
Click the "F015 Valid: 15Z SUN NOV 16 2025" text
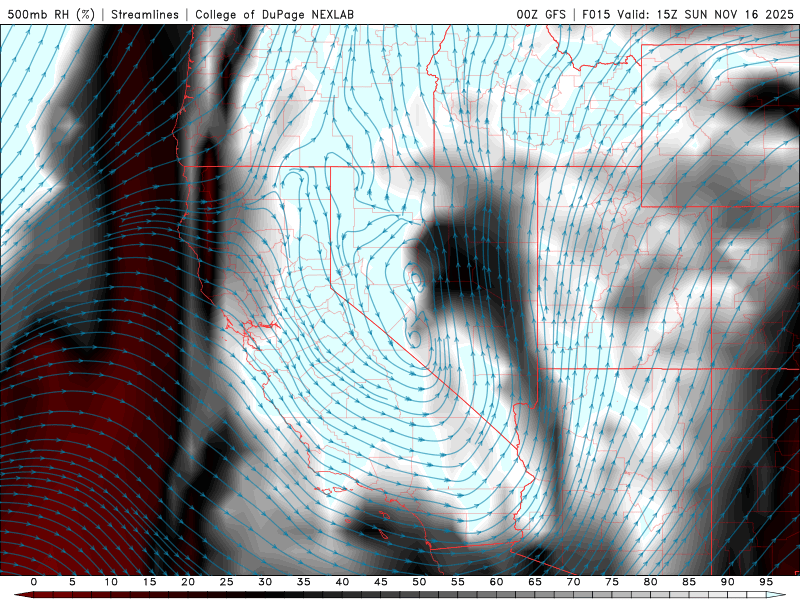[x=688, y=14]
